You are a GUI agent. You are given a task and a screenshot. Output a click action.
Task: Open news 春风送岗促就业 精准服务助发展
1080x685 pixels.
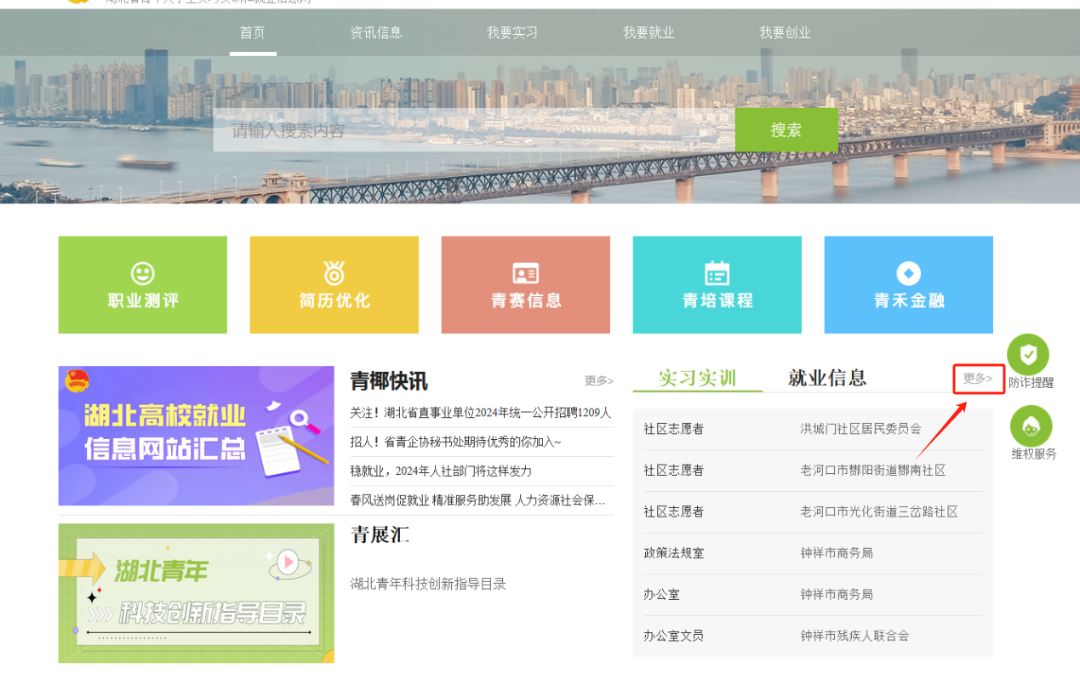477,500
